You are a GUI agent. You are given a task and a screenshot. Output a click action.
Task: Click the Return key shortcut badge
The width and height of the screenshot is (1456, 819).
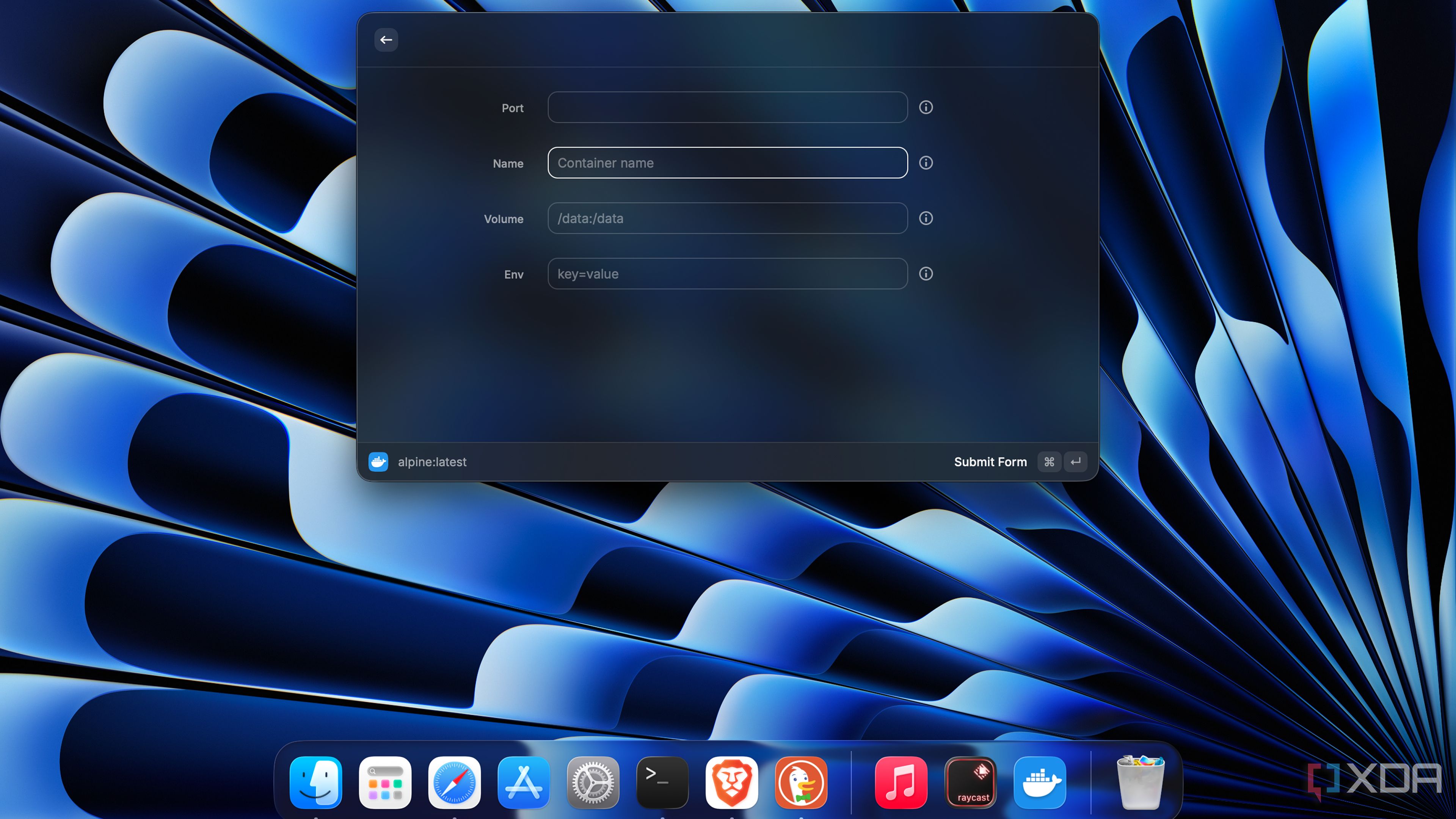tap(1076, 462)
